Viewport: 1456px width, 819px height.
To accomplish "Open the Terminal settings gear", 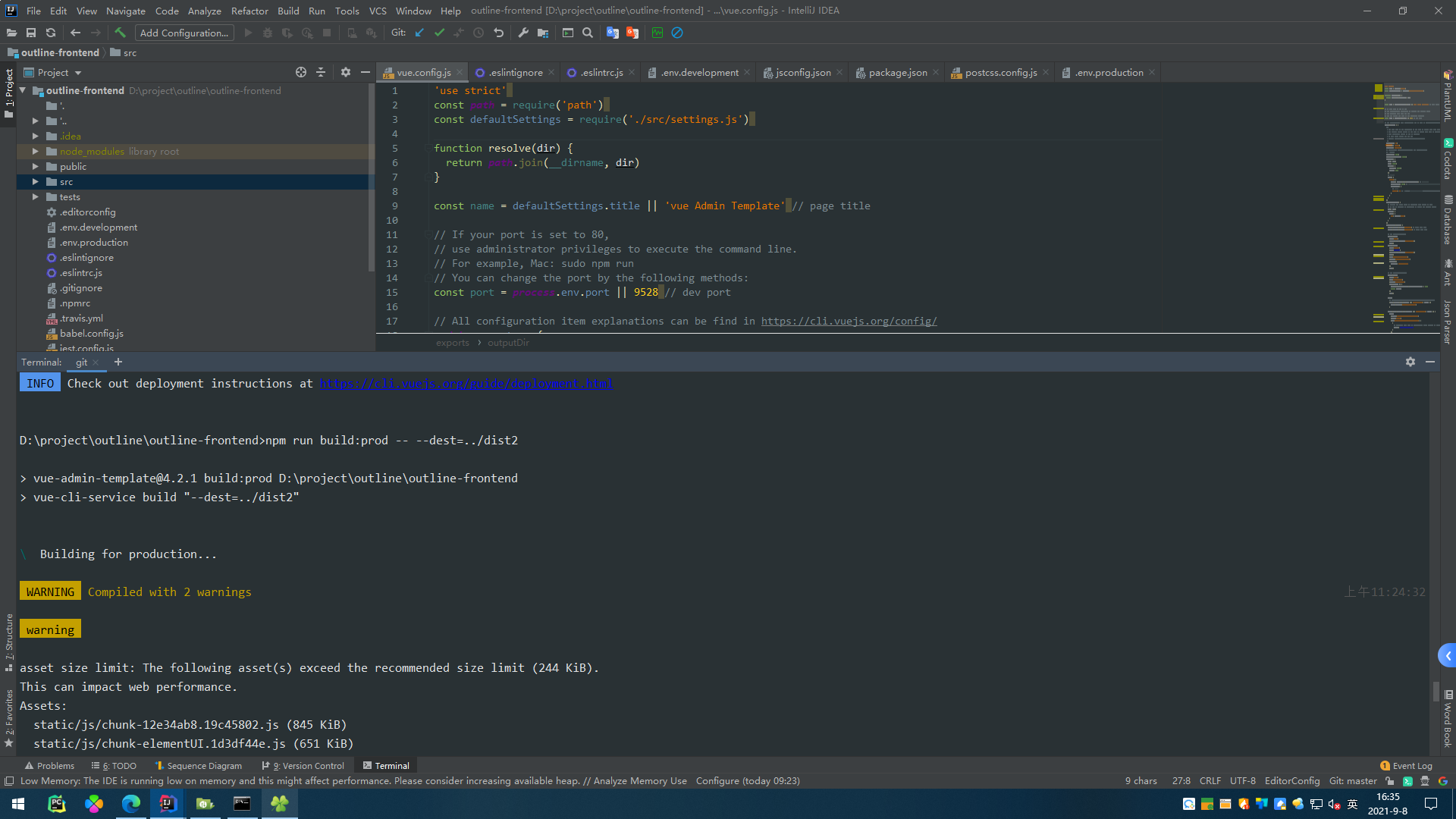I will click(1410, 362).
